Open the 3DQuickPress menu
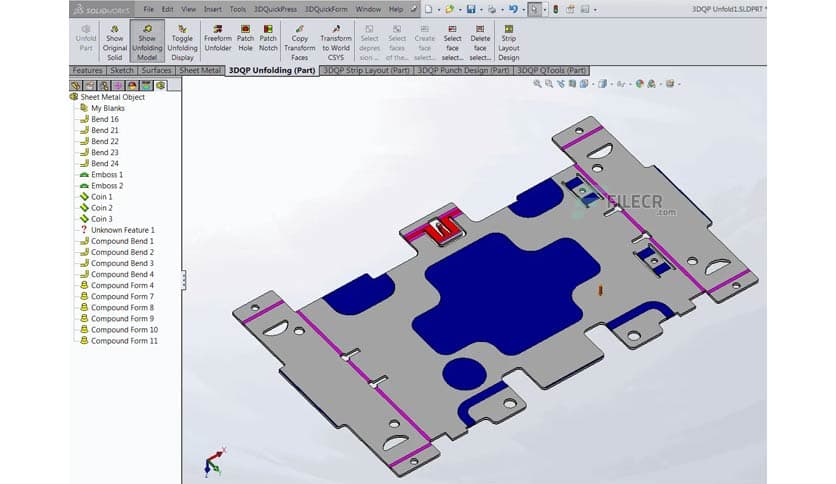 [x=275, y=9]
